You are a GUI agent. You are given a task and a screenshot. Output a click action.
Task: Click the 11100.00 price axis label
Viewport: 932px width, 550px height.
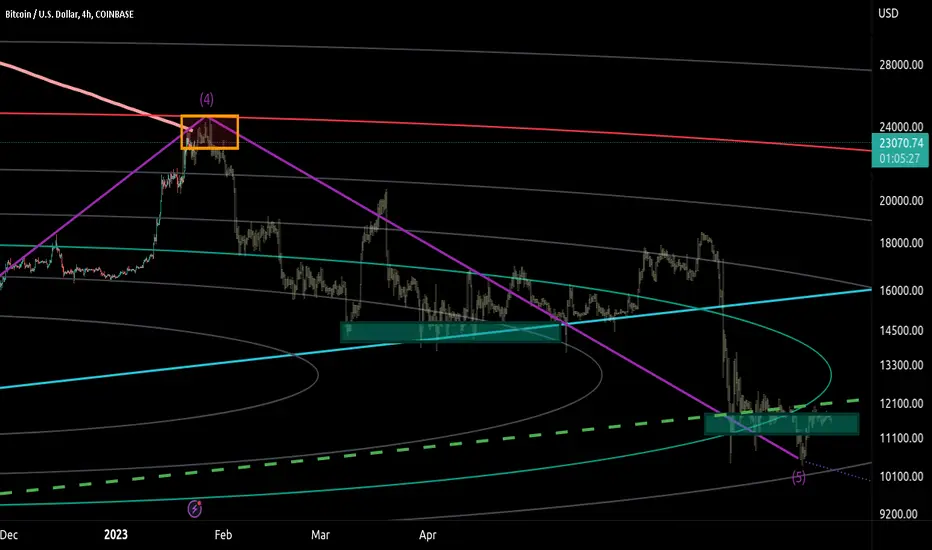click(x=901, y=438)
